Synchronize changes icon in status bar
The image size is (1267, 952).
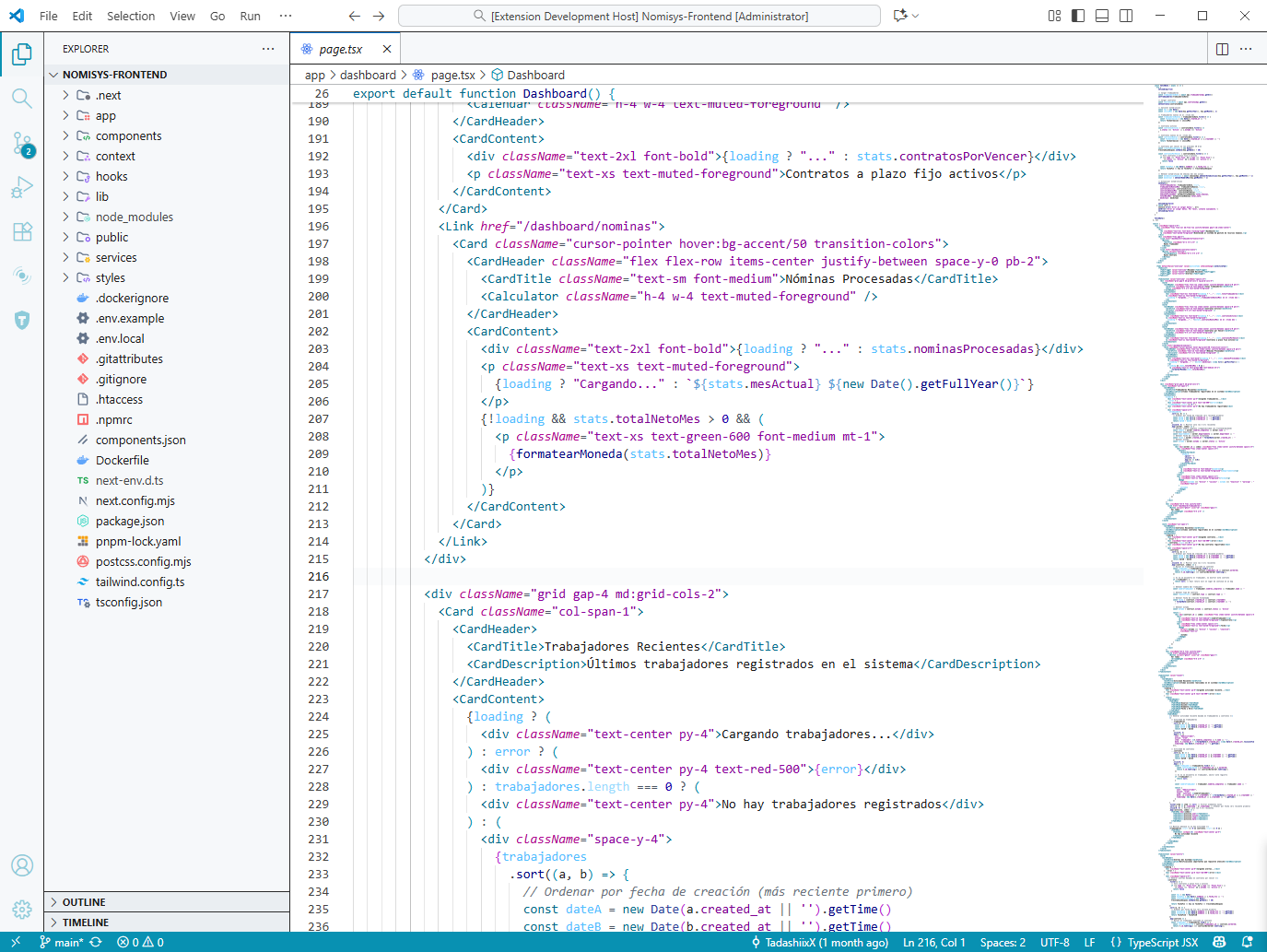click(96, 942)
